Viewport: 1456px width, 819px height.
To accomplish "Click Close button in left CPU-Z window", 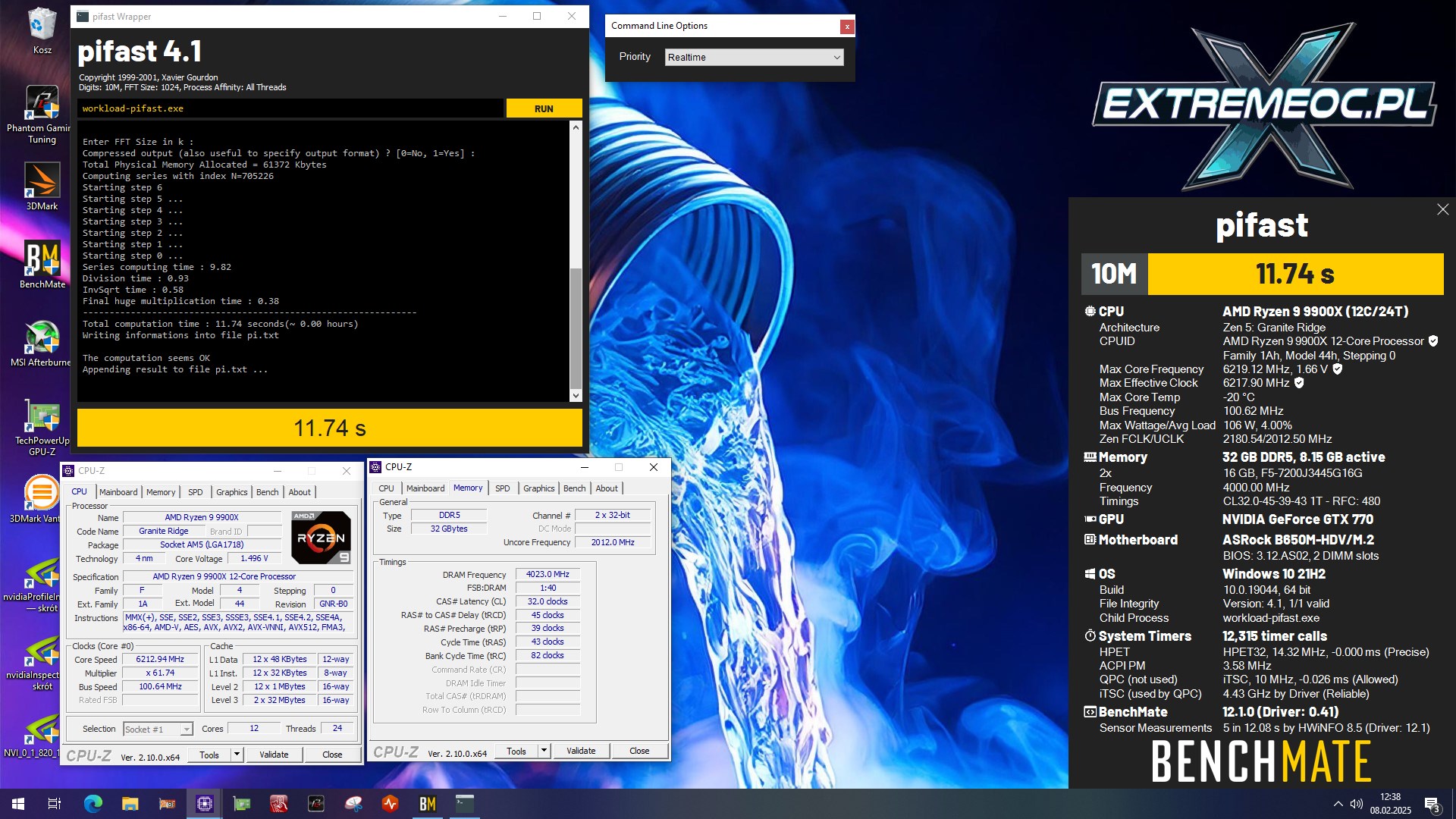I will pyautogui.click(x=332, y=755).
